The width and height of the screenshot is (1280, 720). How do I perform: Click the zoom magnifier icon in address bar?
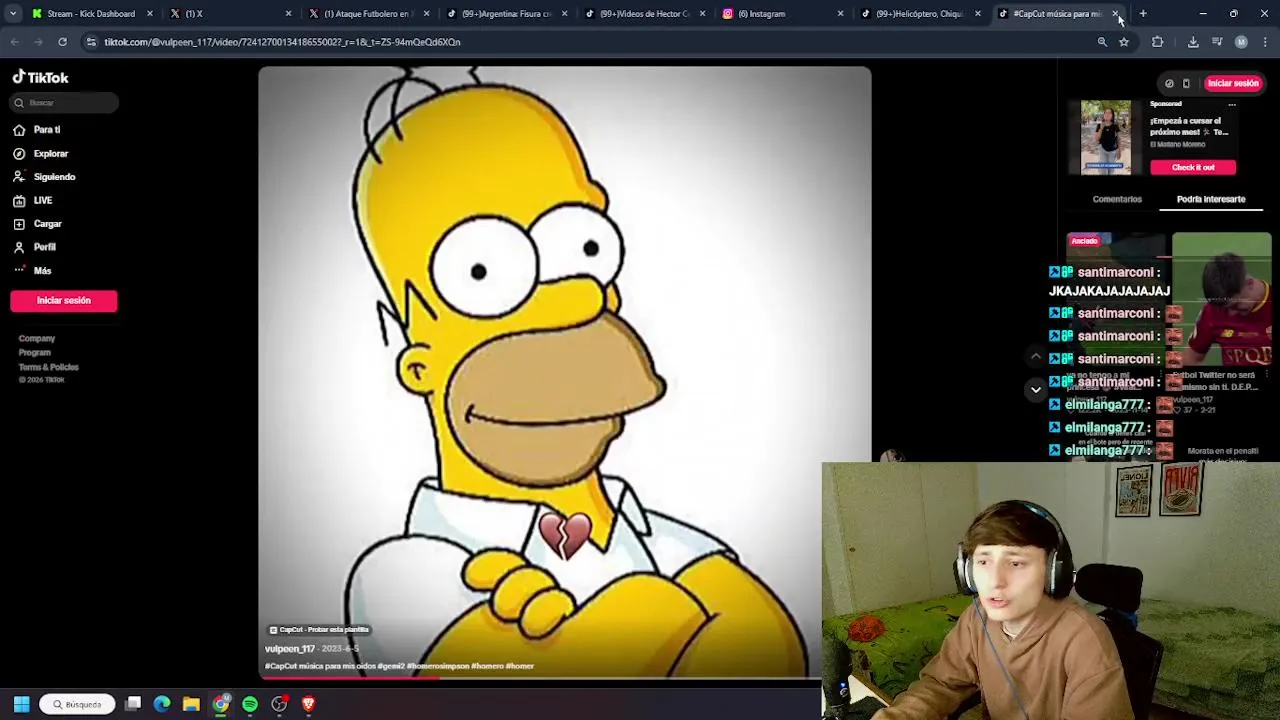click(x=1102, y=42)
